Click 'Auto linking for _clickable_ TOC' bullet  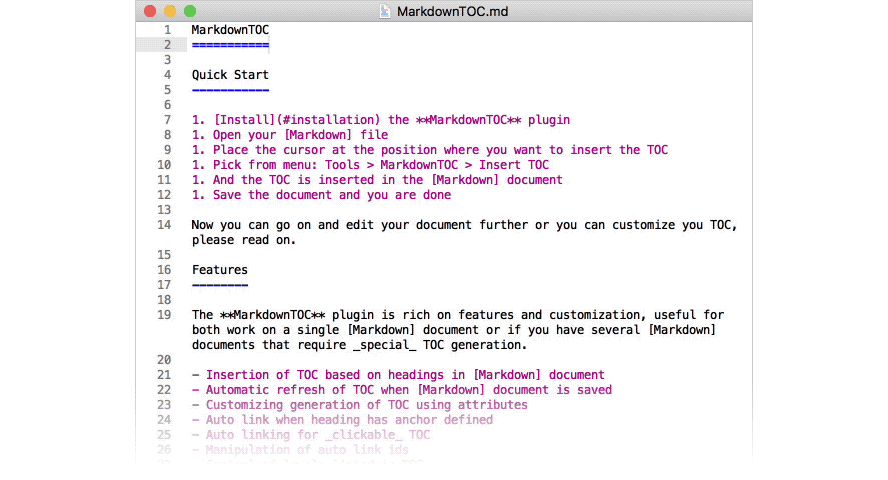pos(311,435)
